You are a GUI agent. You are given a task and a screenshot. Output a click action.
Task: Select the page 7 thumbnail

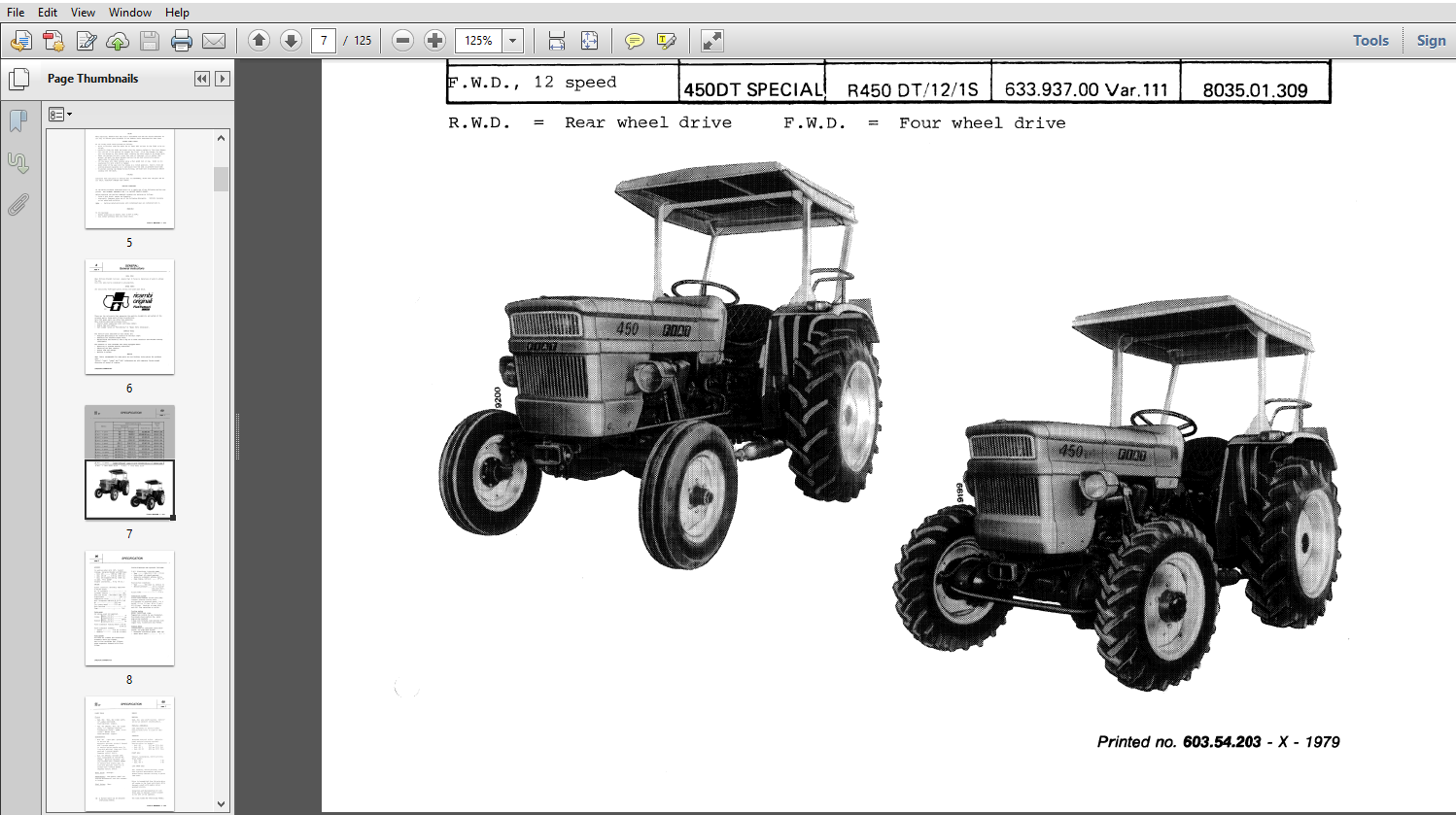coord(129,462)
